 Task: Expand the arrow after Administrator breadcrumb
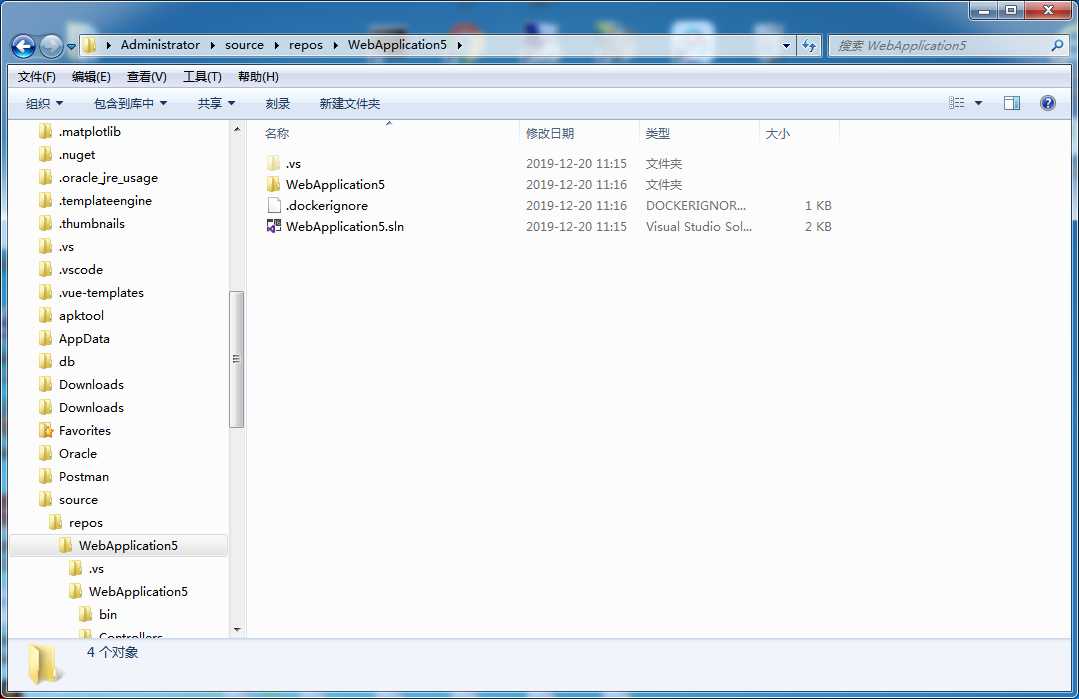click(213, 45)
